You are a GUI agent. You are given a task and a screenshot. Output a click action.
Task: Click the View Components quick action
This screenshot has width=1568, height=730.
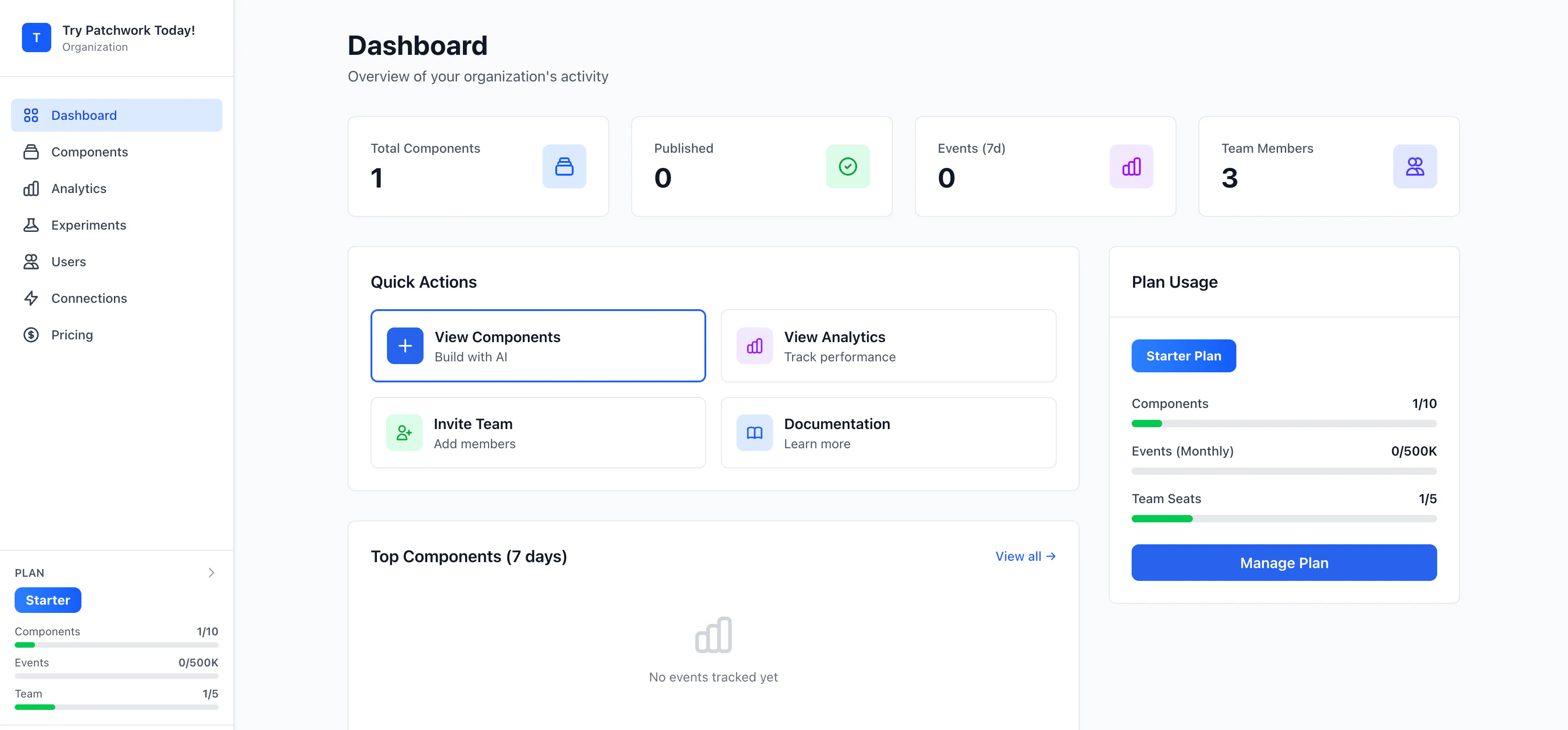coord(538,346)
